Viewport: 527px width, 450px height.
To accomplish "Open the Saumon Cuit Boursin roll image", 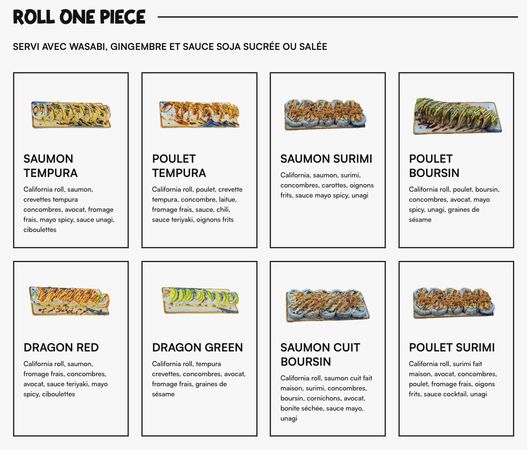I will (328, 305).
